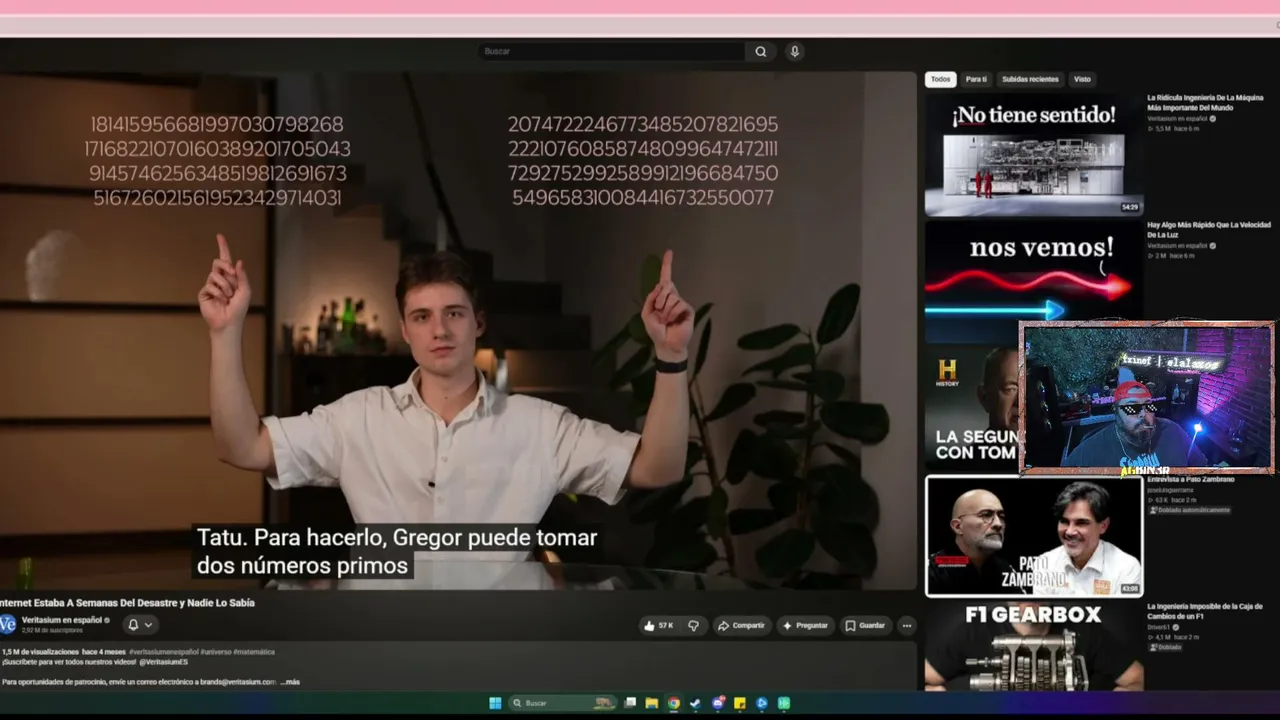Viewport: 1280px width, 720px height.
Task: Click the subtitle "Tatu. Para hacerlo, Gregor puede tomar"
Action: (x=397, y=538)
